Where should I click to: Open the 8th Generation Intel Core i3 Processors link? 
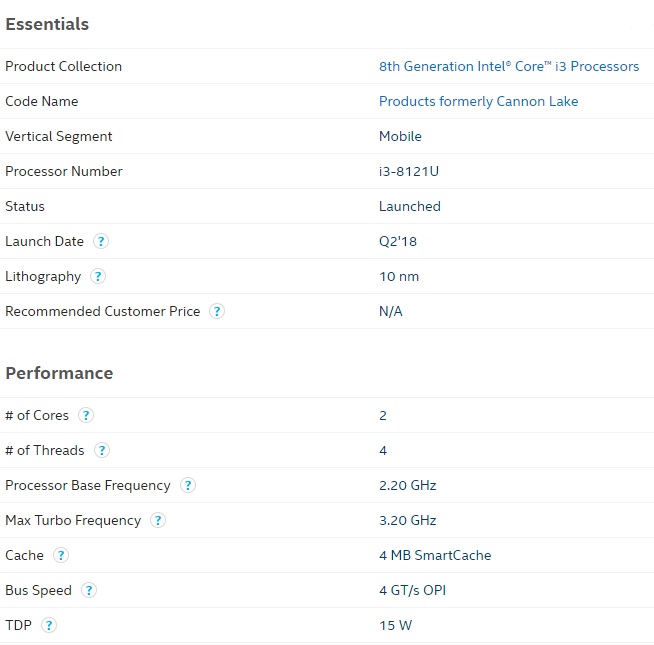508,67
